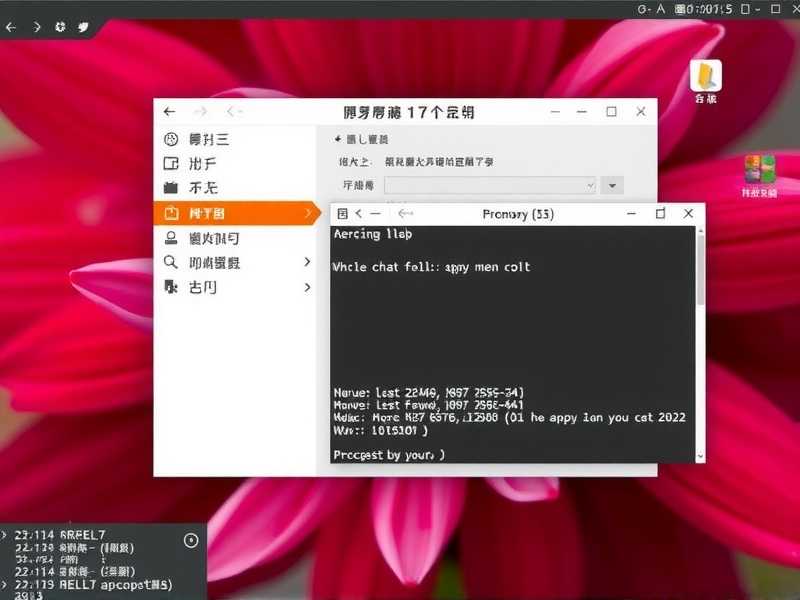The image size is (800, 600).
Task: Toggle the circular button beside the bottom terminal
Action: tap(190, 540)
